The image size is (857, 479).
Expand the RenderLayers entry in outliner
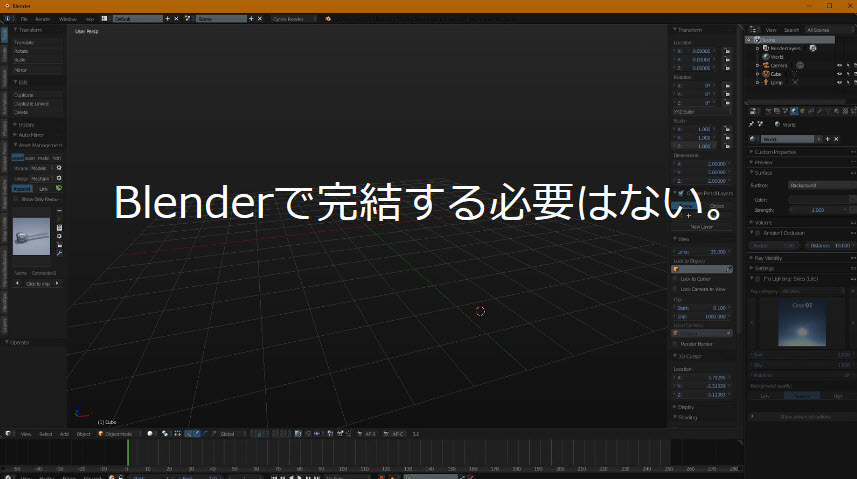pyautogui.click(x=758, y=48)
